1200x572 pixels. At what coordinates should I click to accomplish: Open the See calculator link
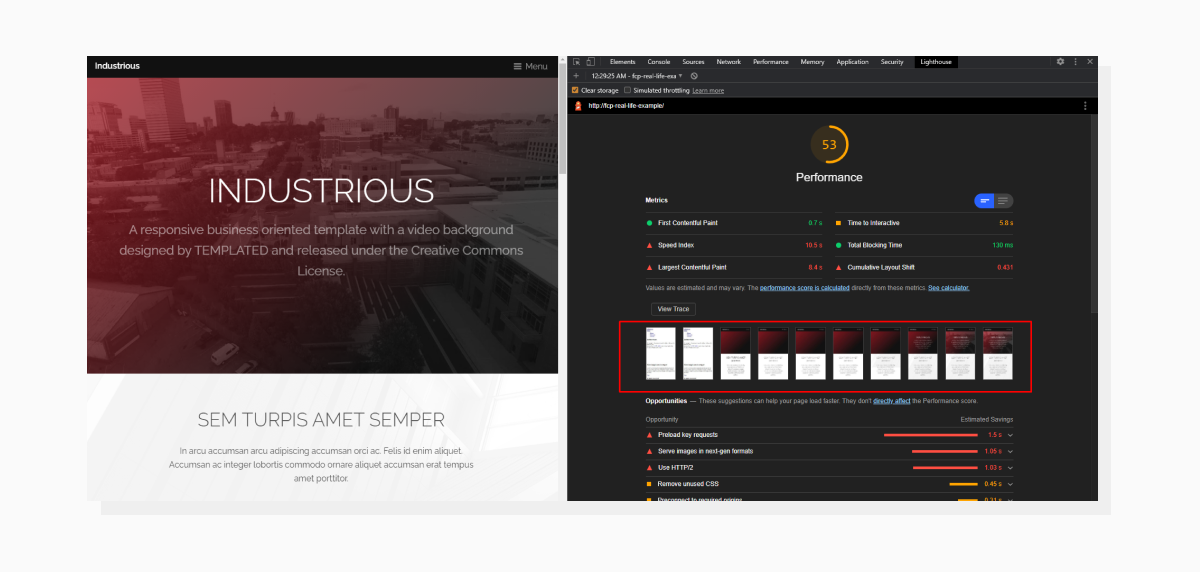[x=948, y=288]
